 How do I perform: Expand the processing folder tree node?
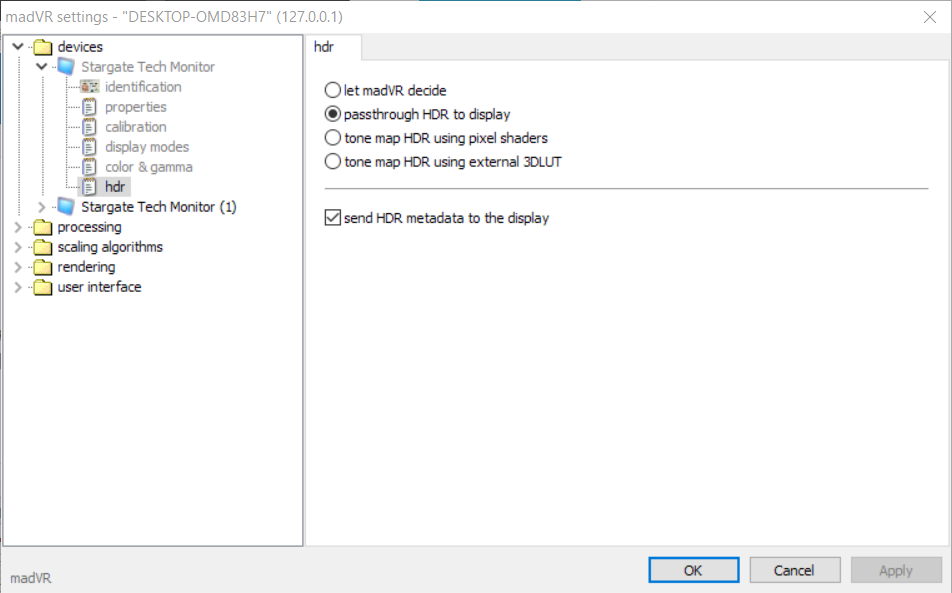[x=18, y=227]
